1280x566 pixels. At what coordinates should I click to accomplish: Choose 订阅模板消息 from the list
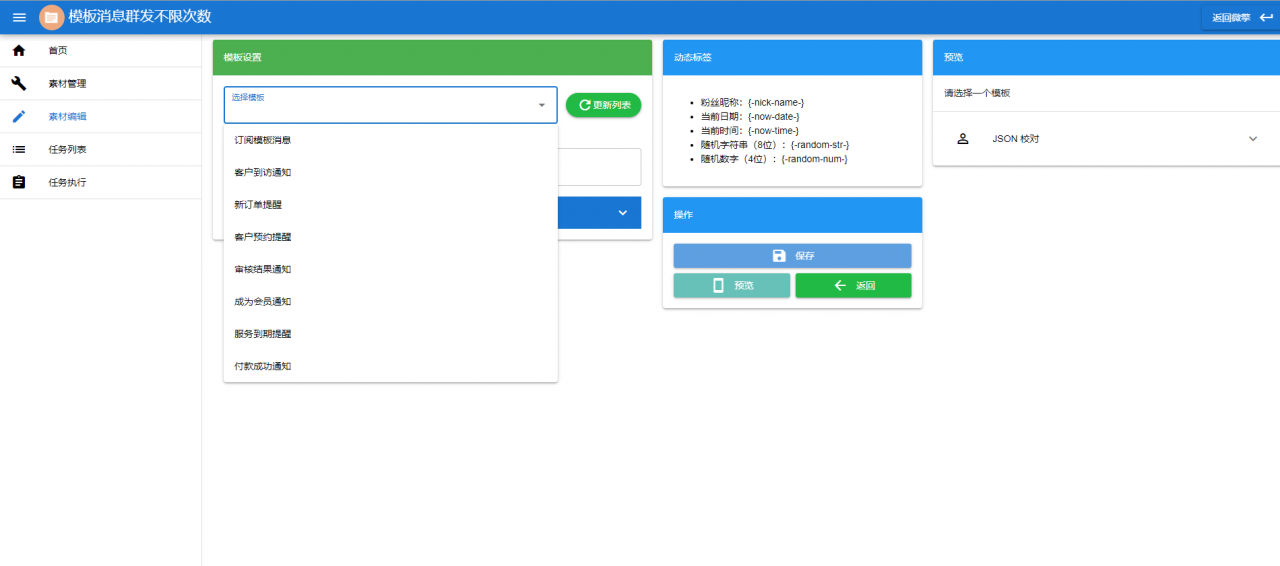tap(390, 140)
